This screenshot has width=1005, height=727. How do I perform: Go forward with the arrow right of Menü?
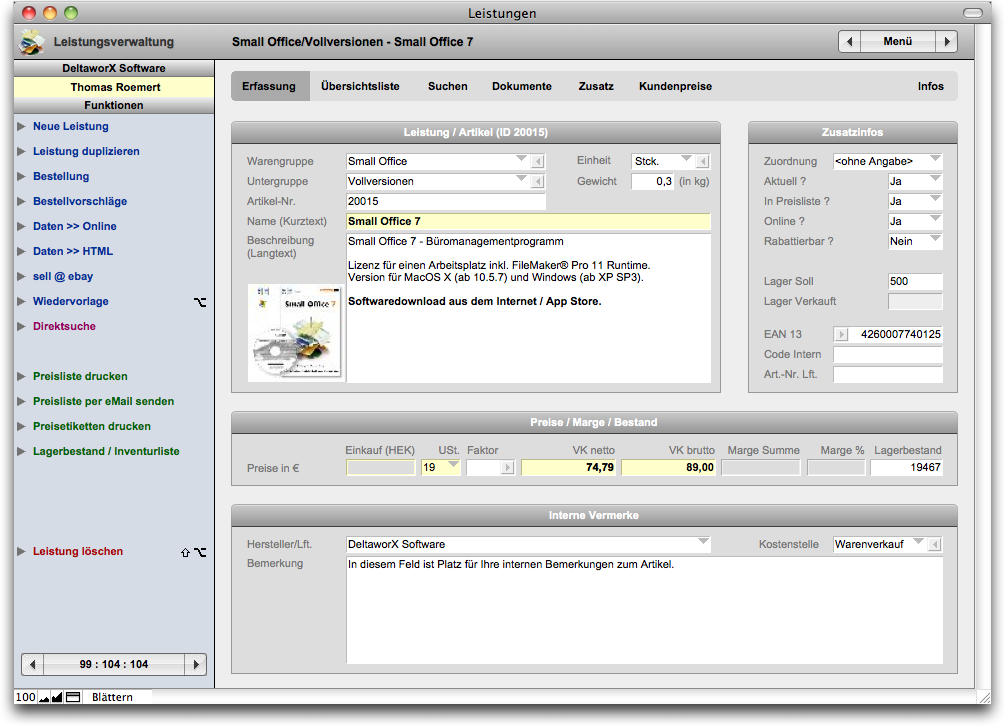click(947, 42)
